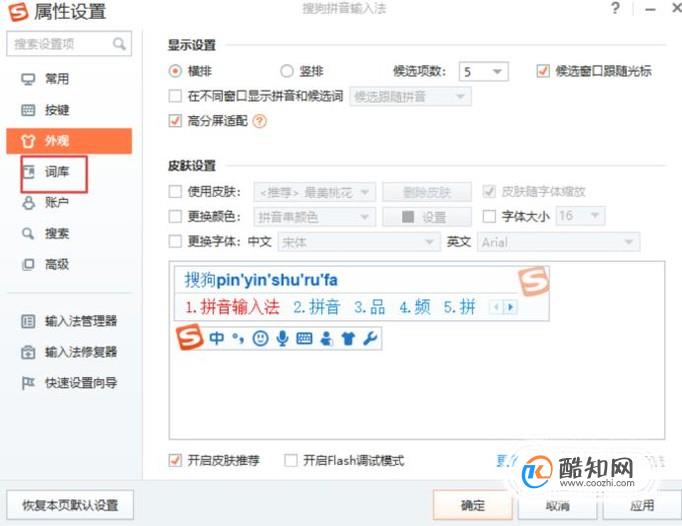Open the English font dropdown Arial
The width and height of the screenshot is (682, 526).
[x=559, y=242]
